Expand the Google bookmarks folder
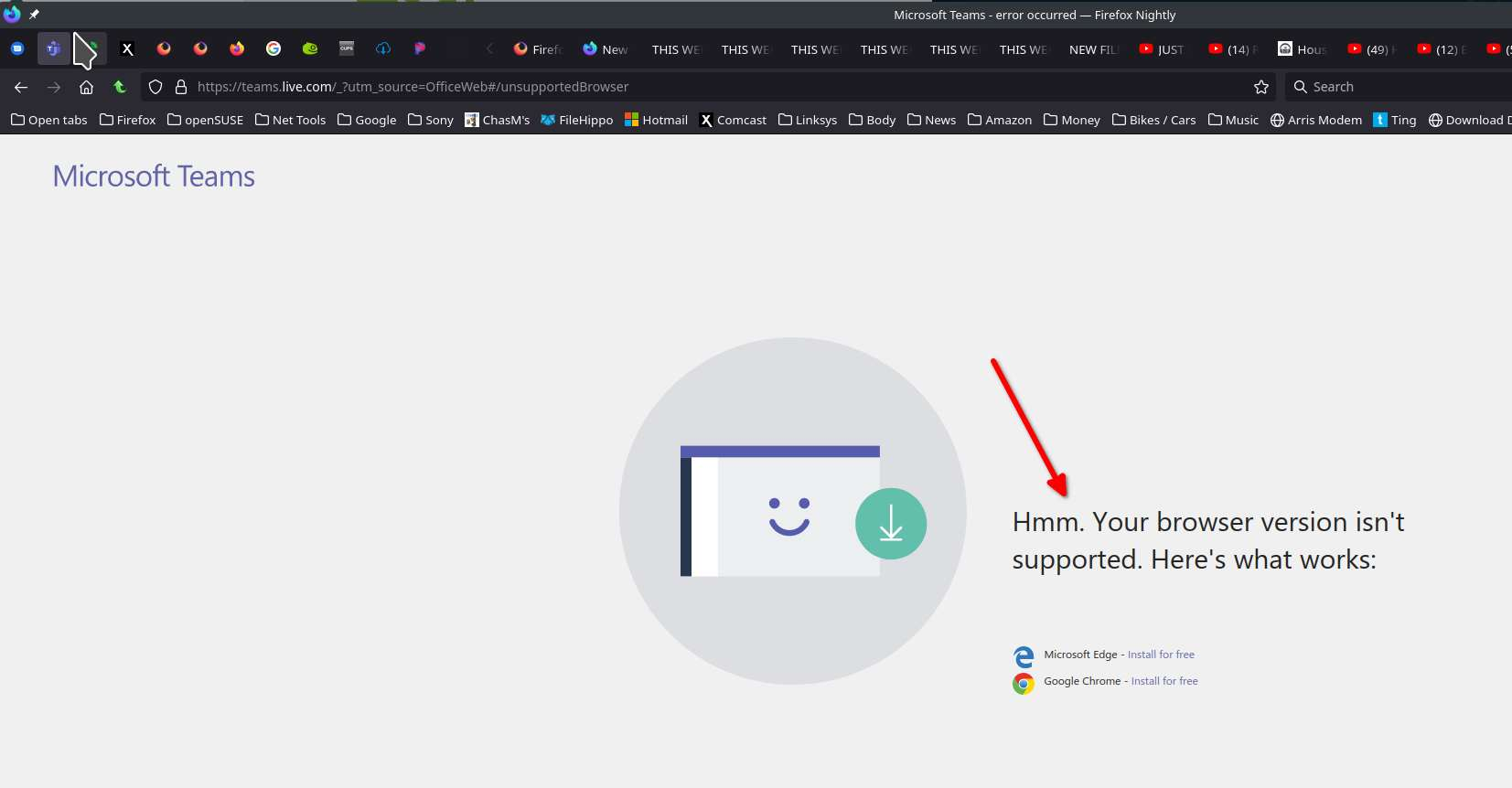This screenshot has height=788, width=1512. [x=367, y=120]
